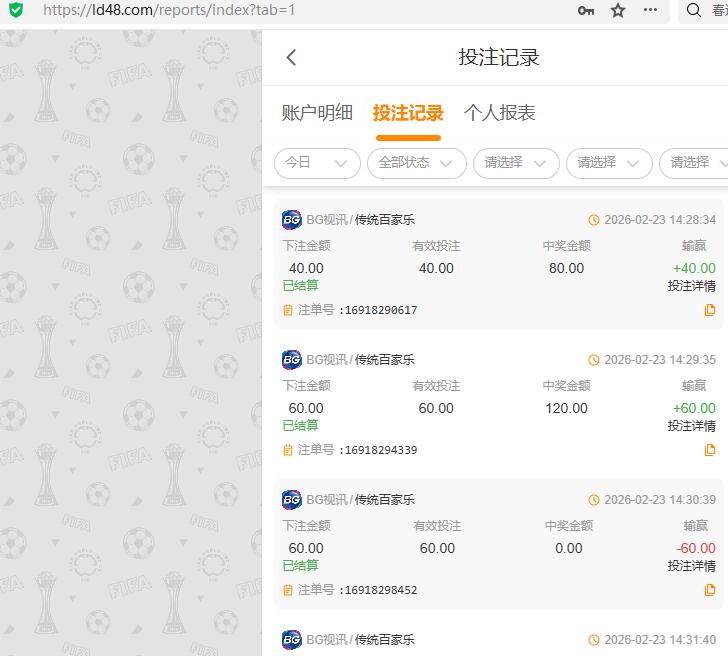
Task: Open the 全部状态 status dropdown
Action: 416,163
